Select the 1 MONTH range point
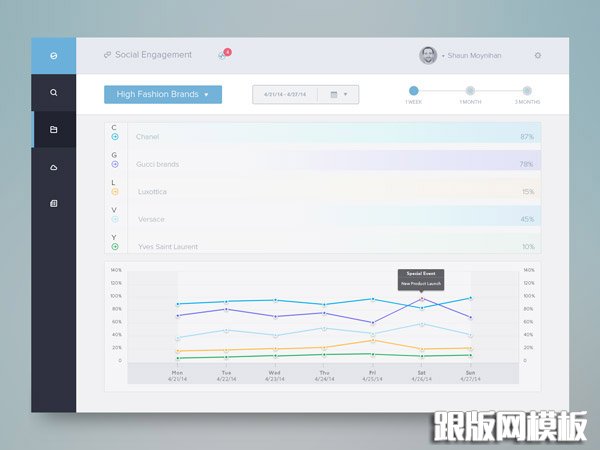The width and height of the screenshot is (600, 450). [x=470, y=91]
